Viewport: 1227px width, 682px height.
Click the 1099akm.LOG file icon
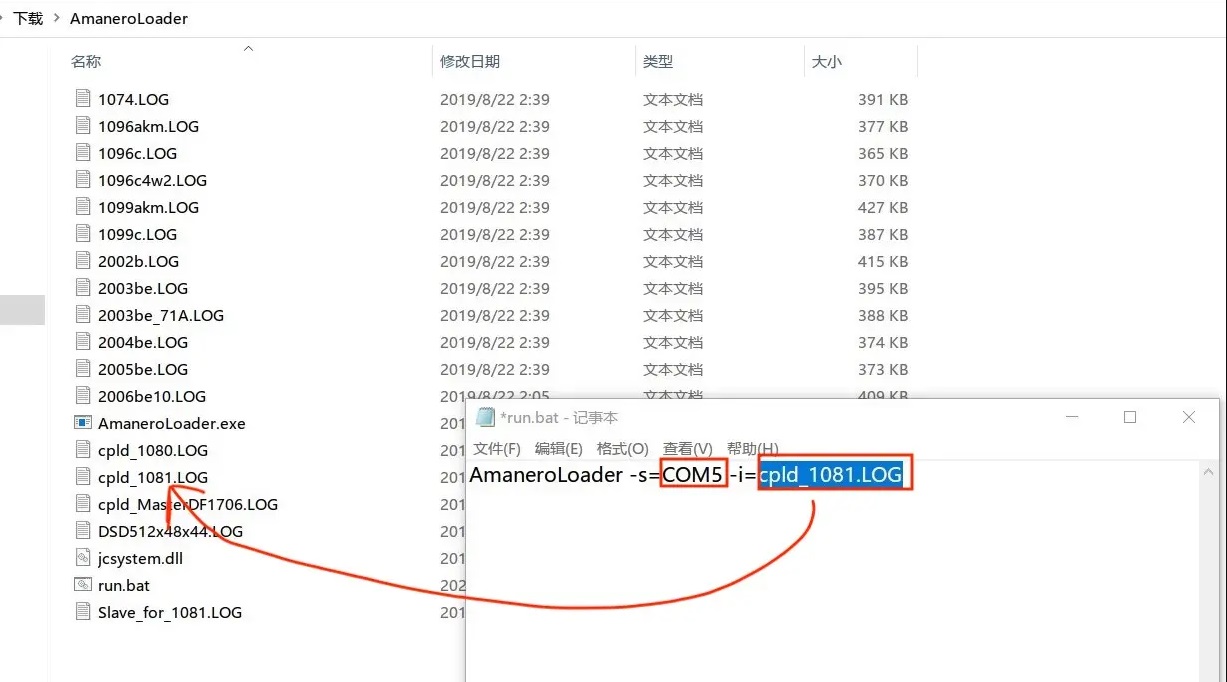(x=82, y=207)
